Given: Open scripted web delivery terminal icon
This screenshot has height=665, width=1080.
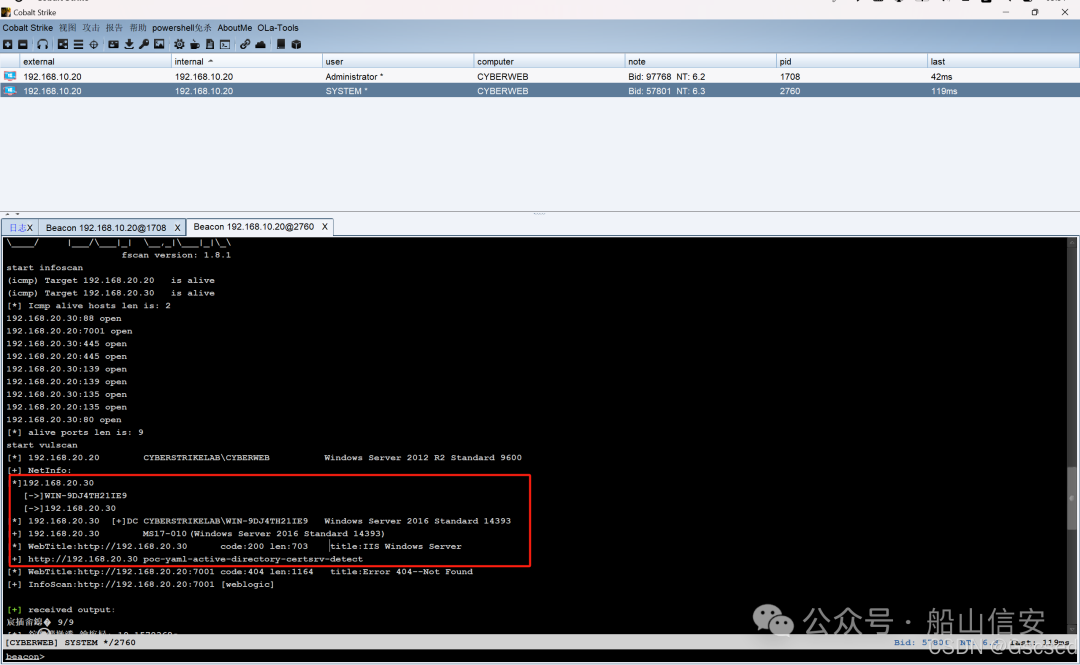Looking at the screenshot, I should click(x=225, y=44).
